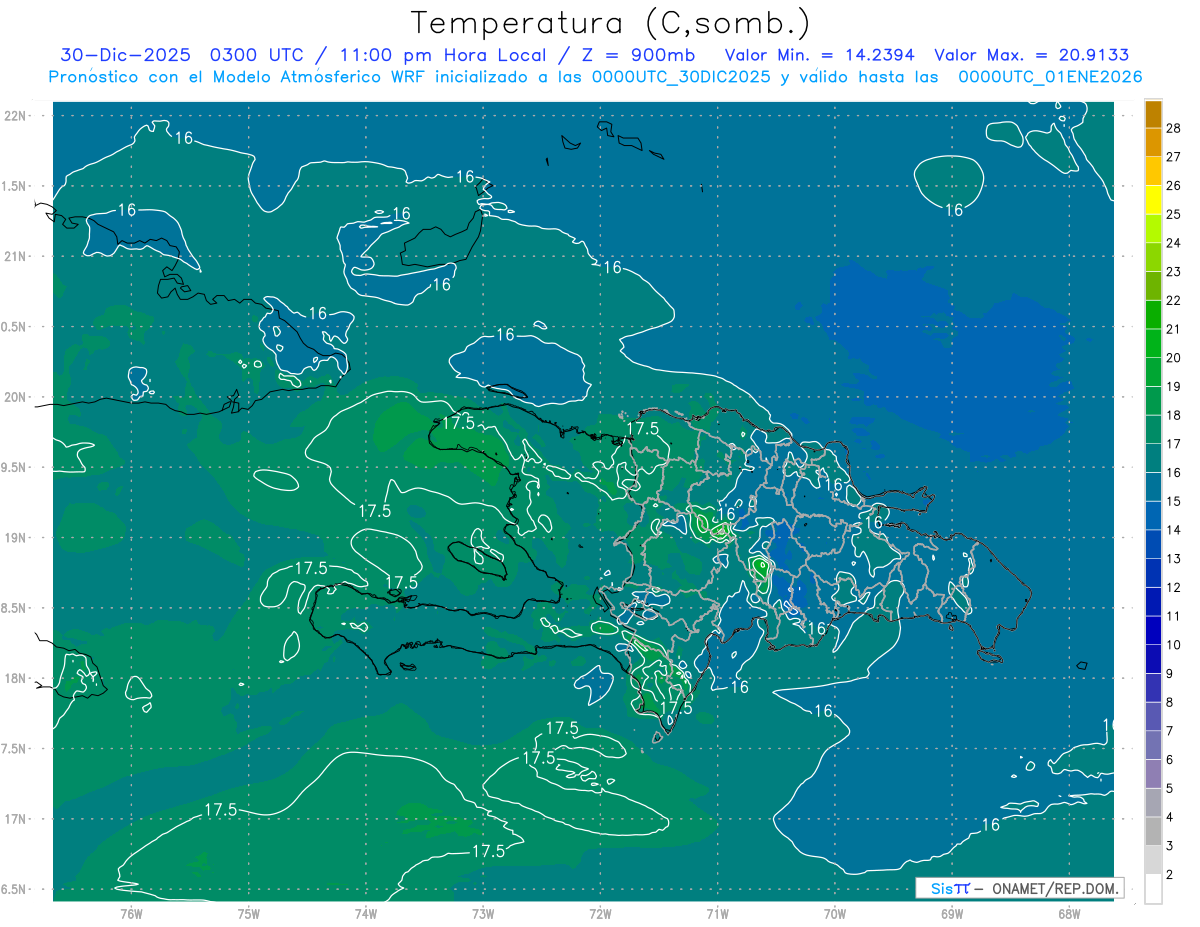Click the "68W" longitude axis label
The width and height of the screenshot is (1200, 927).
[1069, 913]
